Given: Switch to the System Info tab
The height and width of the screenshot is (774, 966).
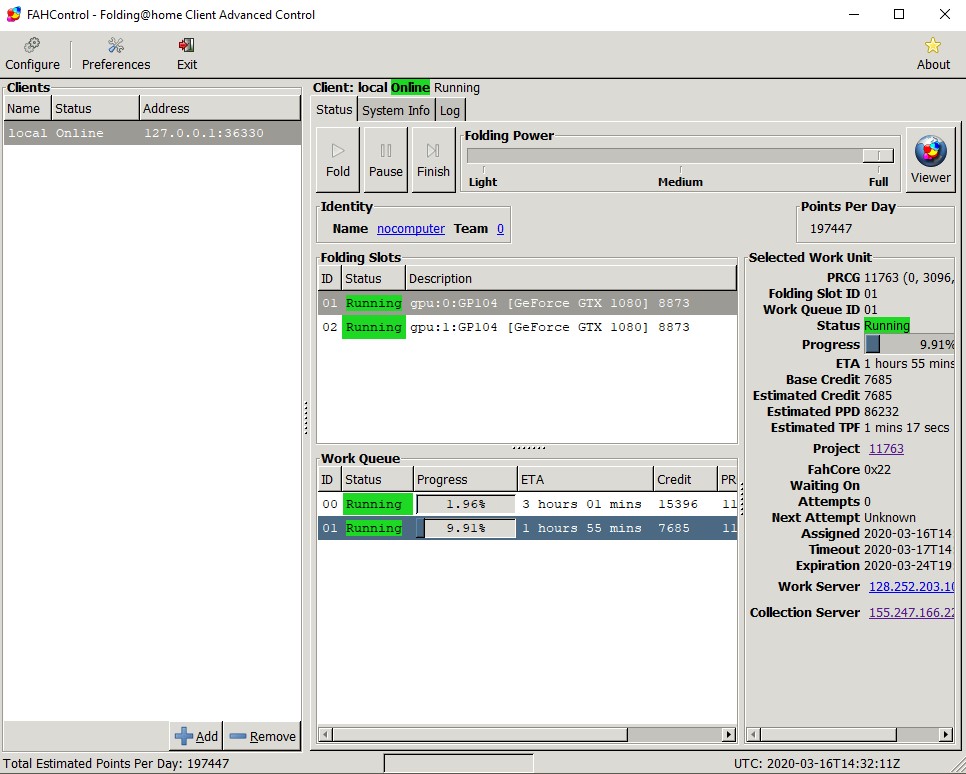Looking at the screenshot, I should [396, 110].
